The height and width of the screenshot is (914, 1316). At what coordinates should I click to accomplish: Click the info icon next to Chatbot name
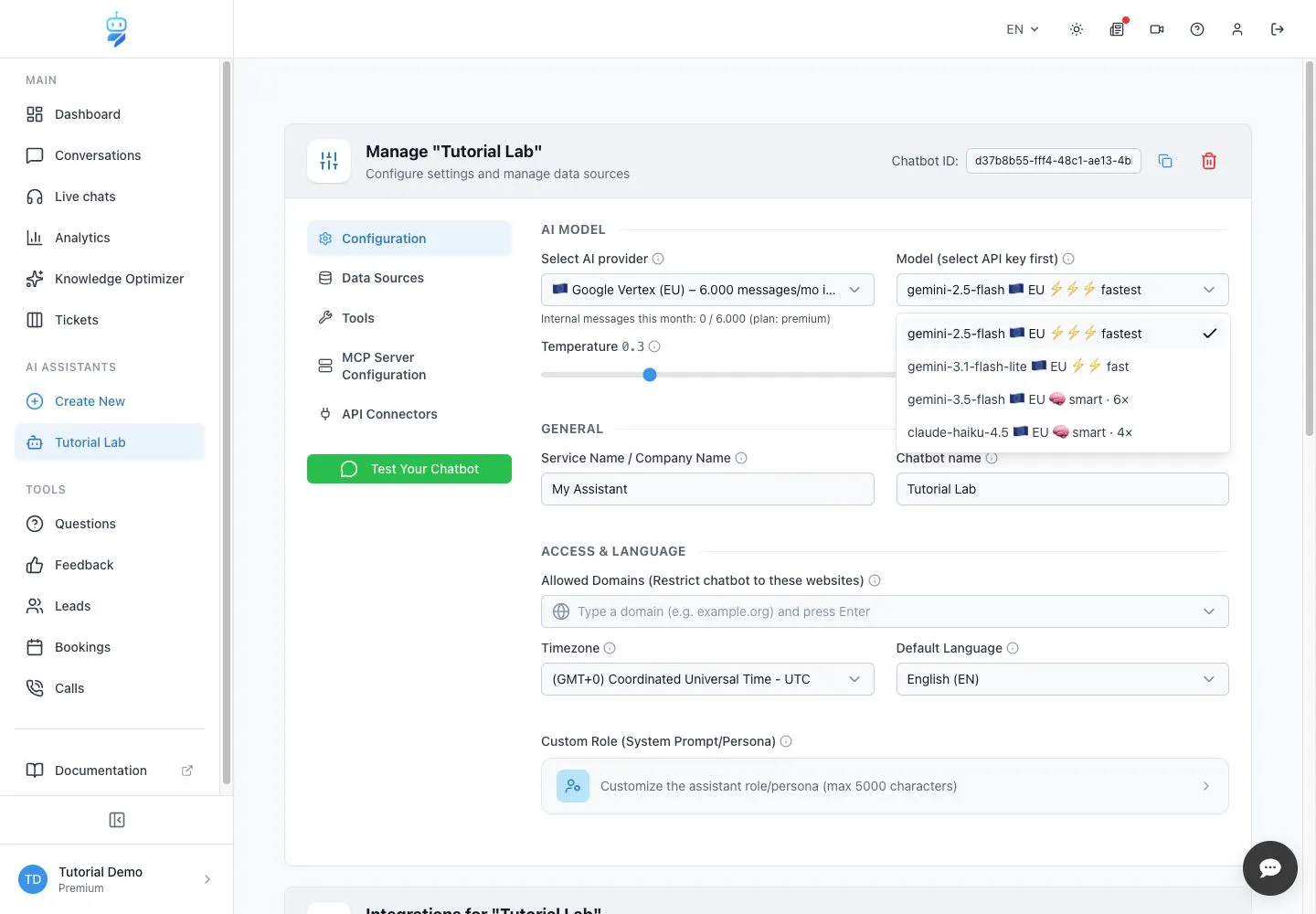click(x=992, y=458)
